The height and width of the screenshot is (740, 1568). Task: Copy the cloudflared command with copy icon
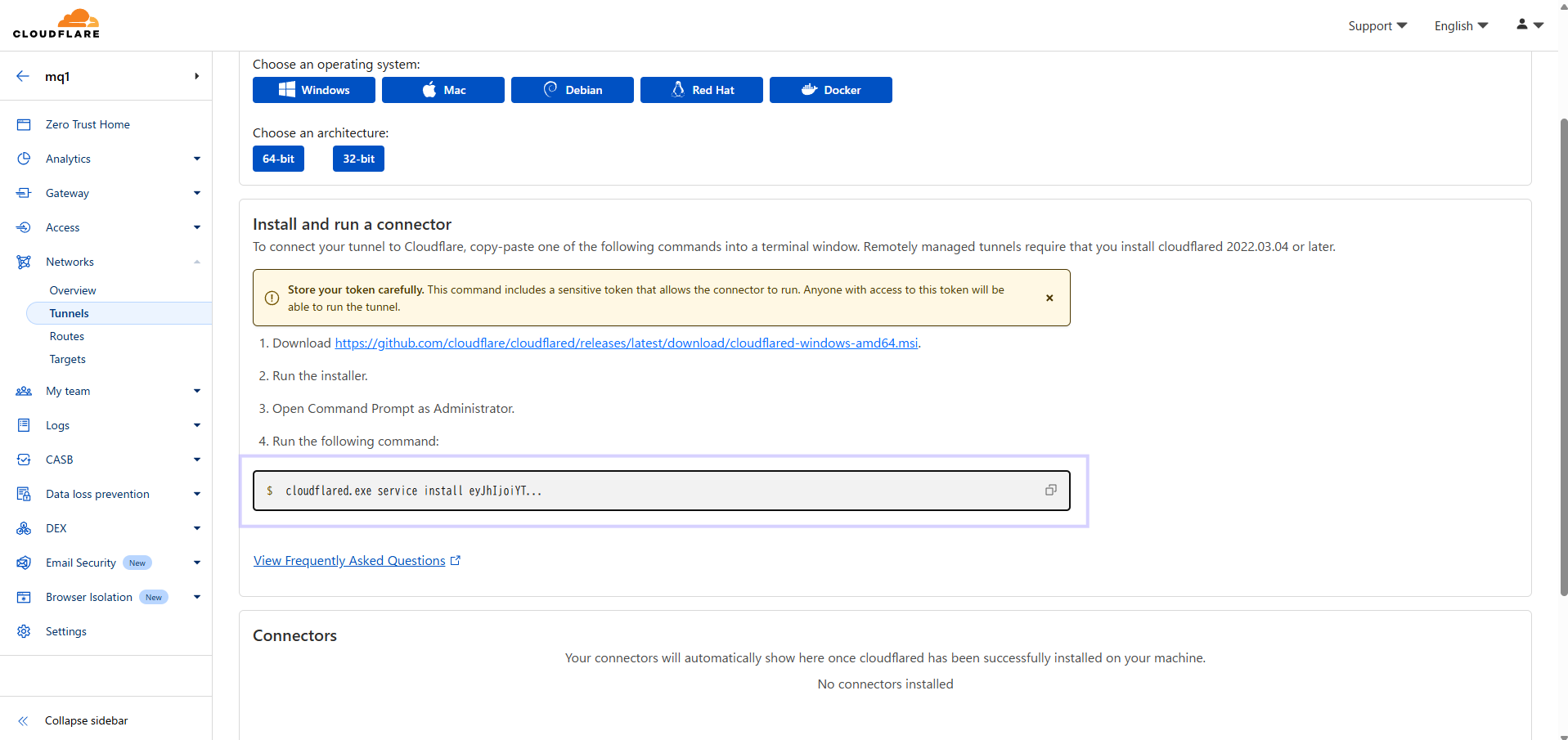coord(1051,490)
